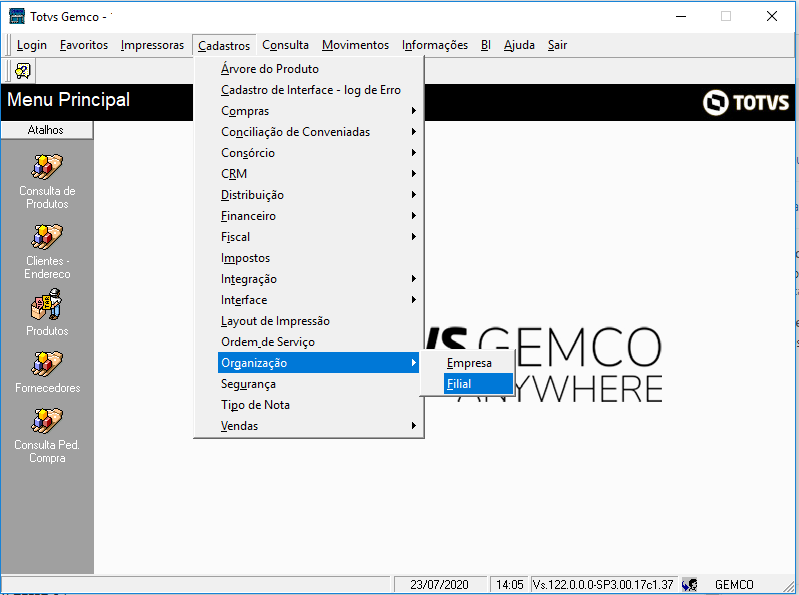Select Layout de Impressão entry

(x=318, y=321)
